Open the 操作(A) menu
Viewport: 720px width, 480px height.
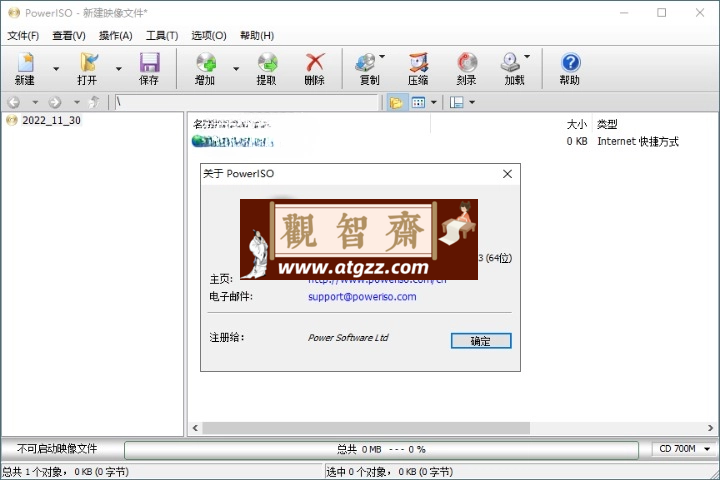point(116,35)
